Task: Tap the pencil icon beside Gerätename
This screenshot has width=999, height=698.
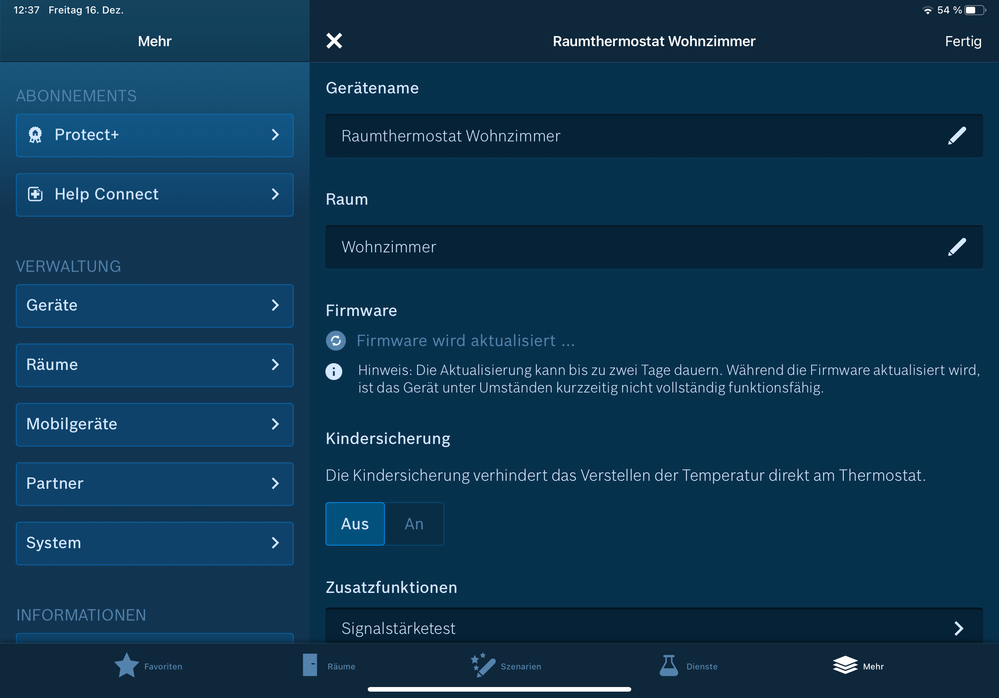Action: (956, 136)
